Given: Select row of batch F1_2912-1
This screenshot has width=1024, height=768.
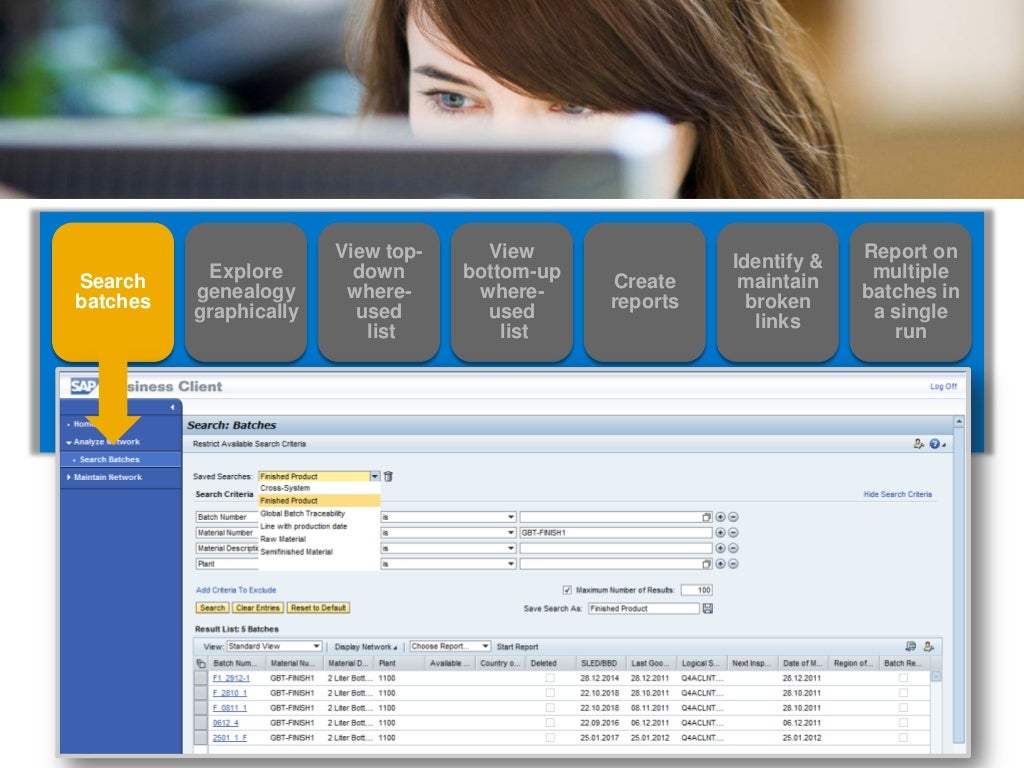Looking at the screenshot, I should point(201,678).
